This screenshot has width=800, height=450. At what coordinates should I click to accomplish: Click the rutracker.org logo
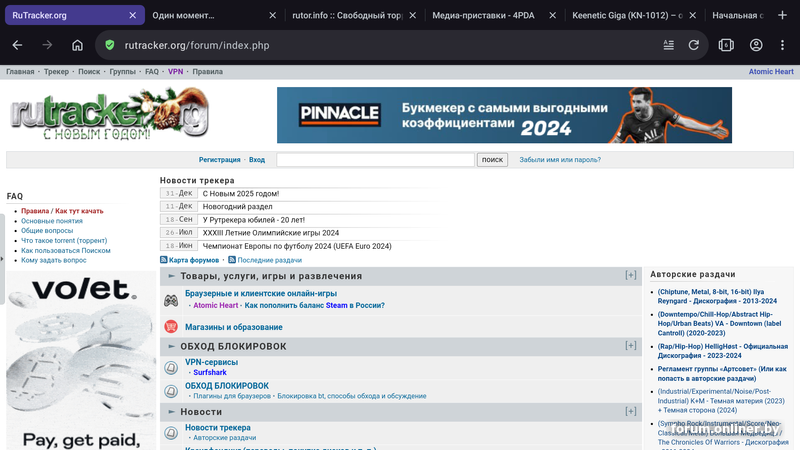pos(110,114)
